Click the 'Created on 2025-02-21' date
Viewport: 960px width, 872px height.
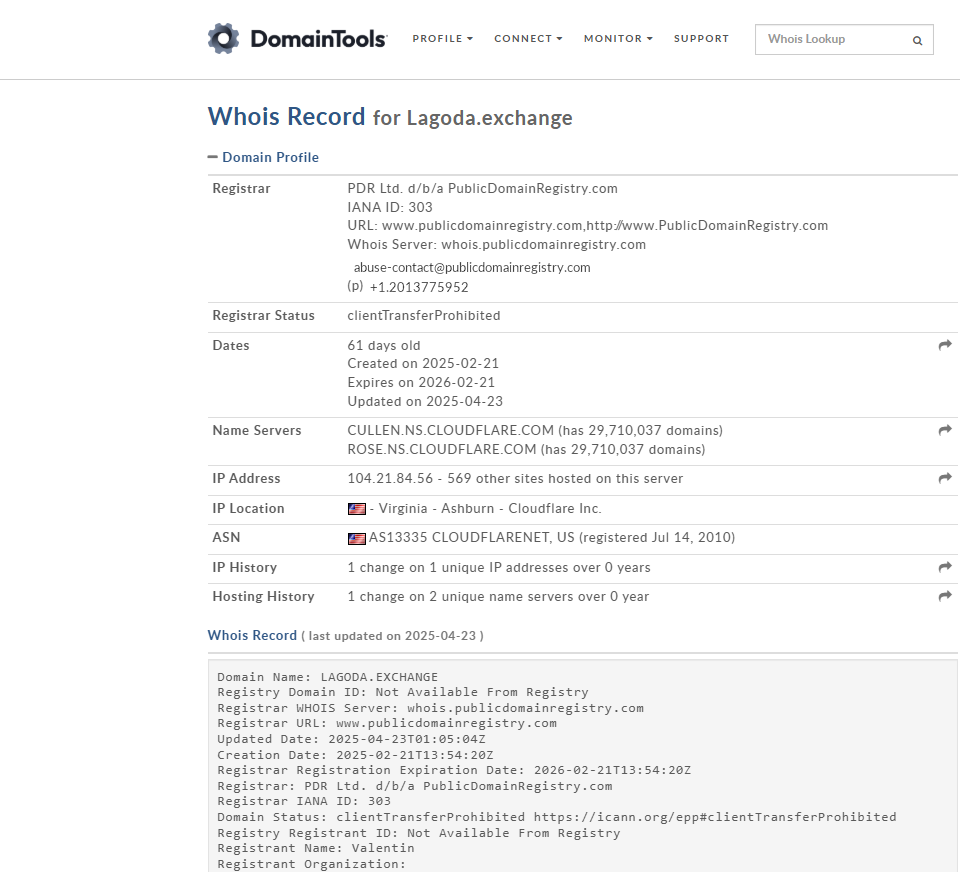(x=423, y=364)
